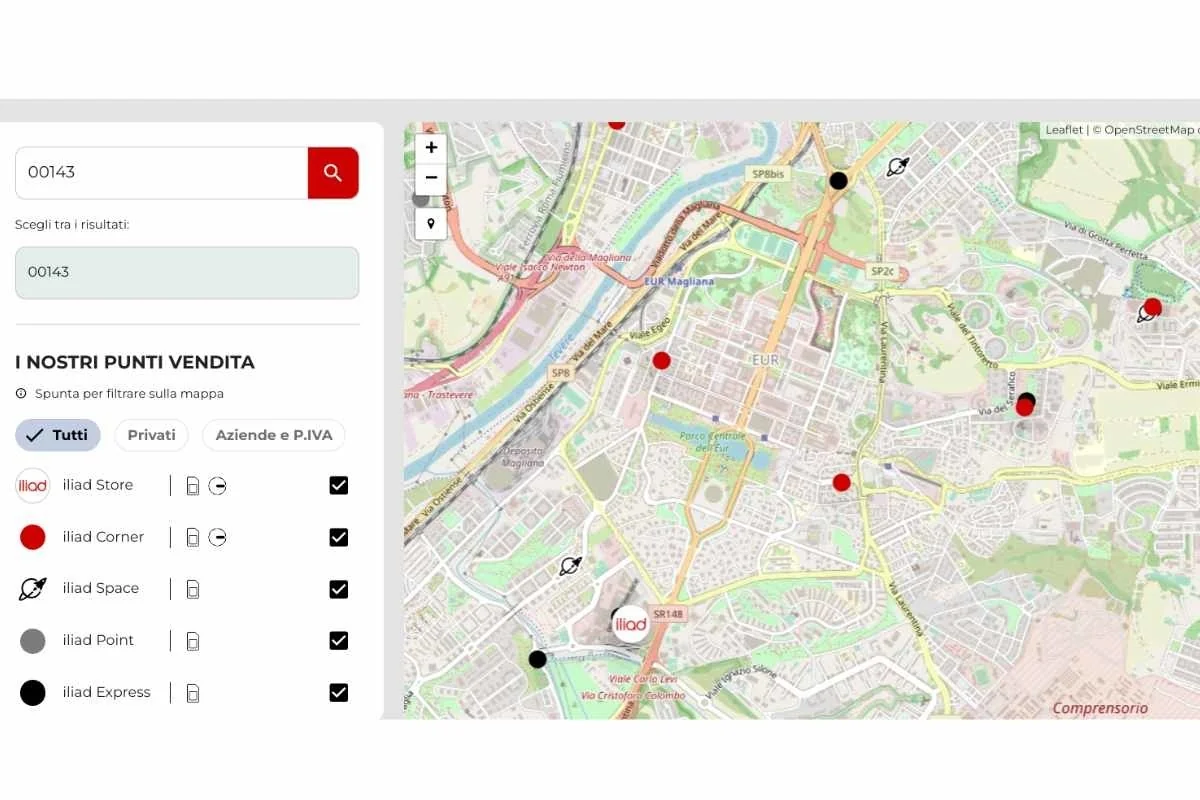This screenshot has height=800, width=1200.
Task: Click the grey iliad Point legend dot
Action: [x=33, y=641]
